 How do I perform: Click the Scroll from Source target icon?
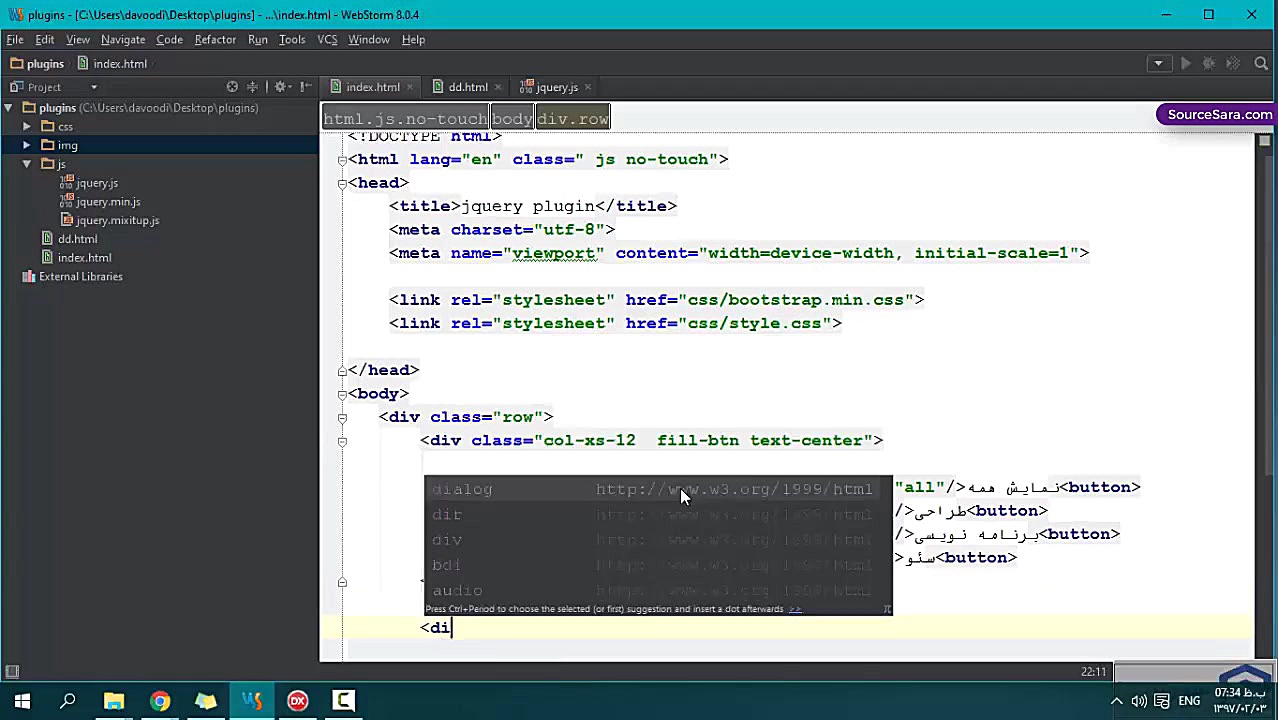[x=232, y=87]
